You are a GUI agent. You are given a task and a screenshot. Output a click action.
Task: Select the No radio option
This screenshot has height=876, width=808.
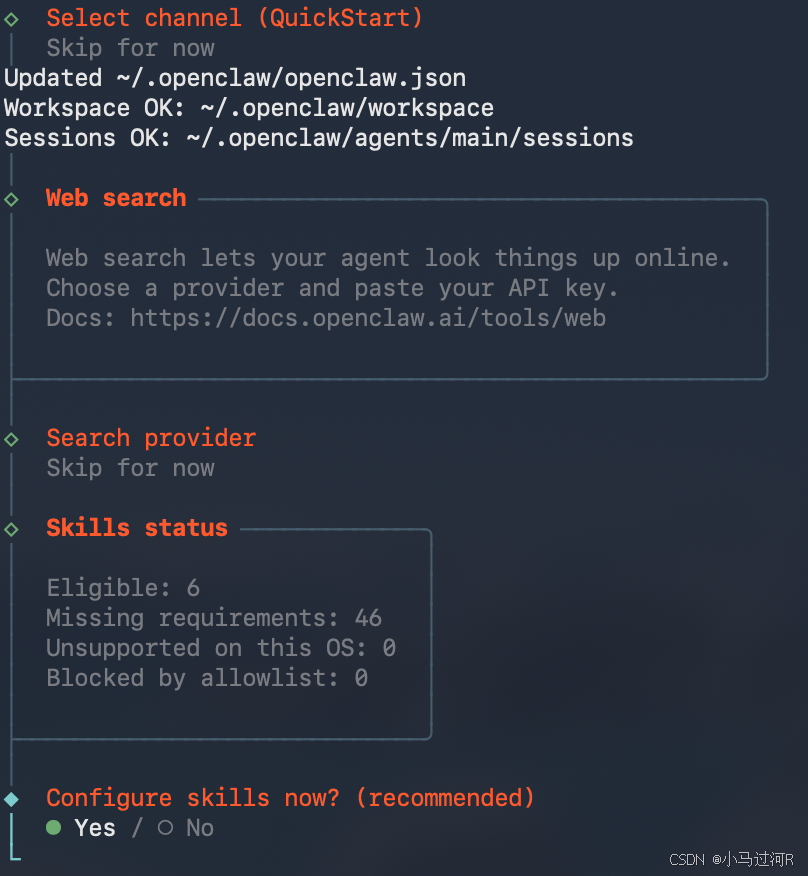click(186, 827)
